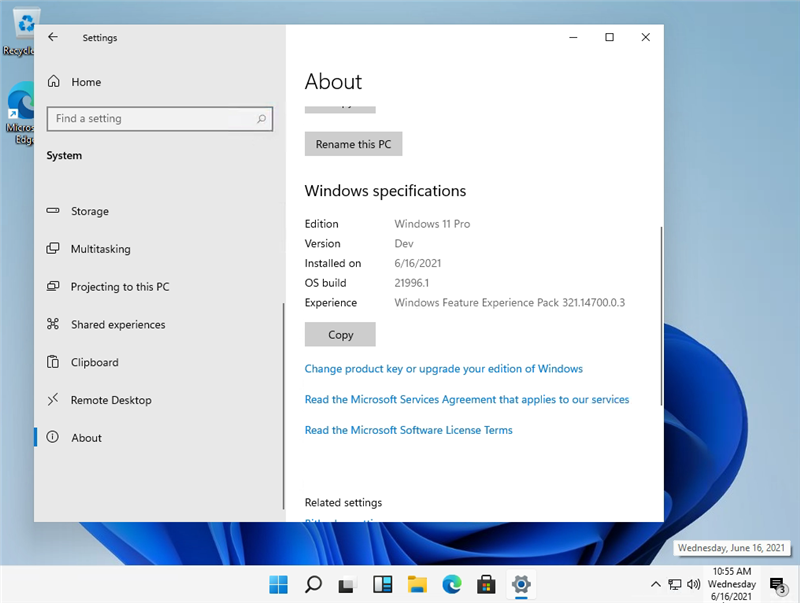Copy the Windows specifications

point(339,334)
